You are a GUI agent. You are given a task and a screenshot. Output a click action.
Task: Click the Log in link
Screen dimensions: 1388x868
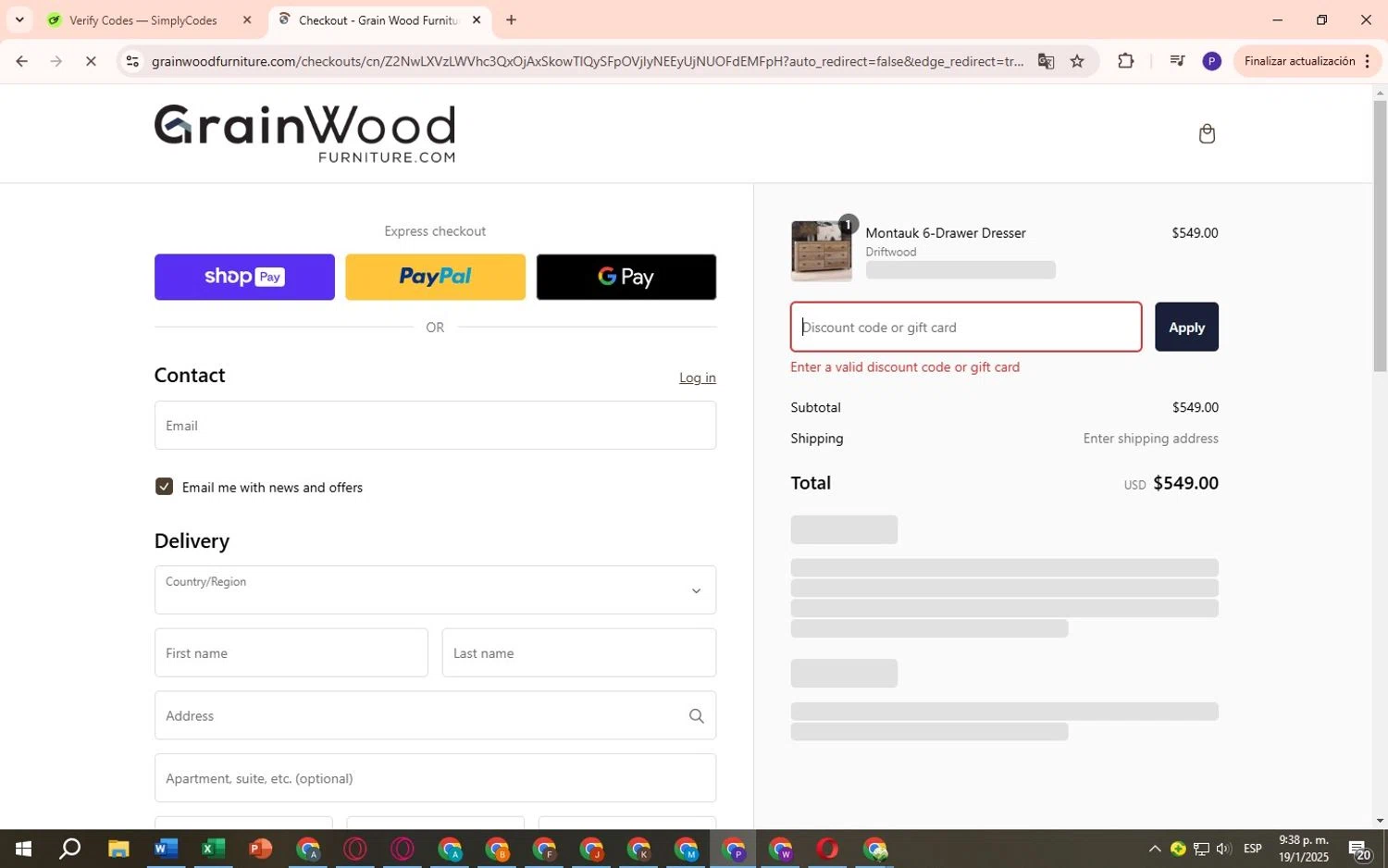[x=697, y=378]
